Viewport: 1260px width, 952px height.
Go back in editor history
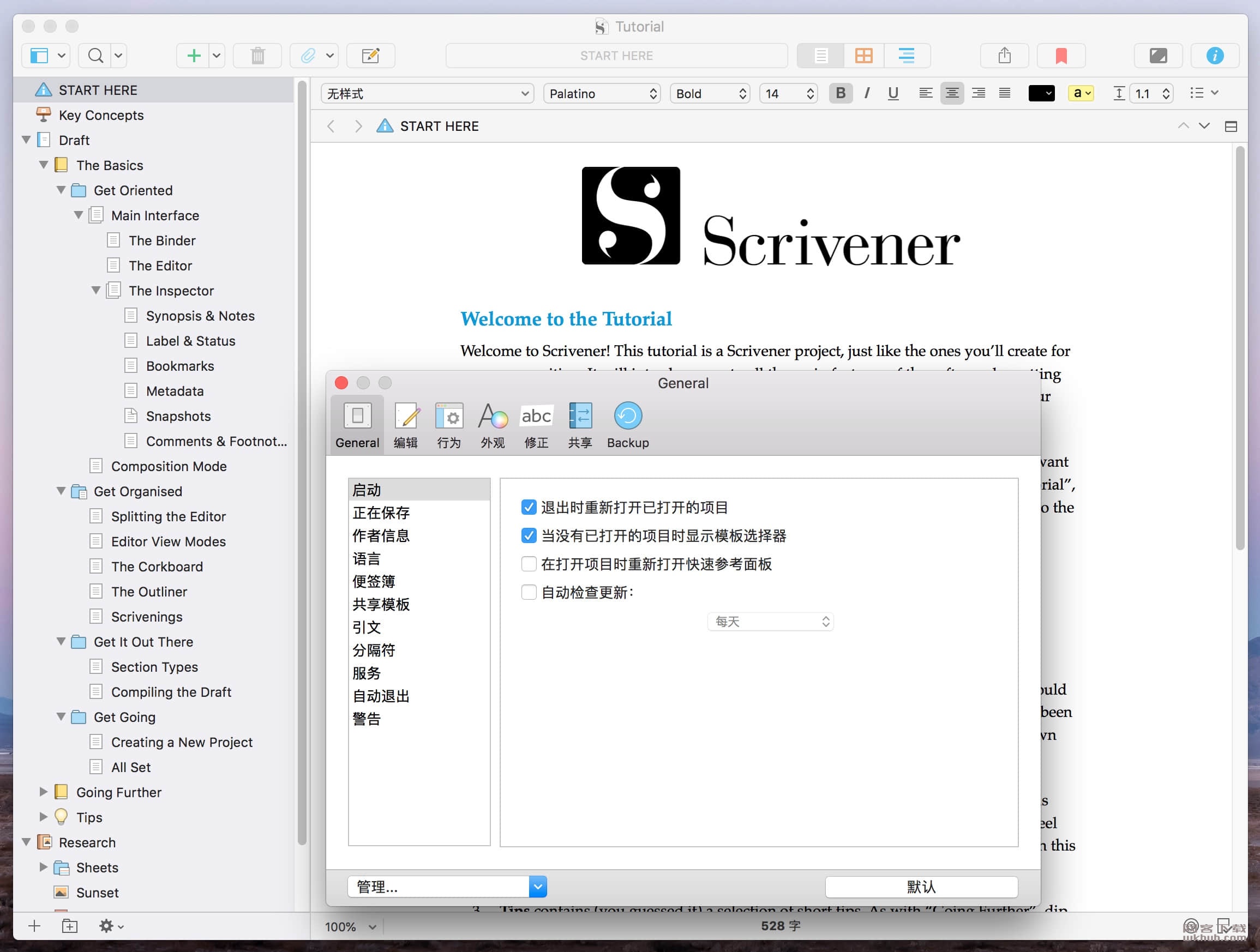click(x=331, y=126)
